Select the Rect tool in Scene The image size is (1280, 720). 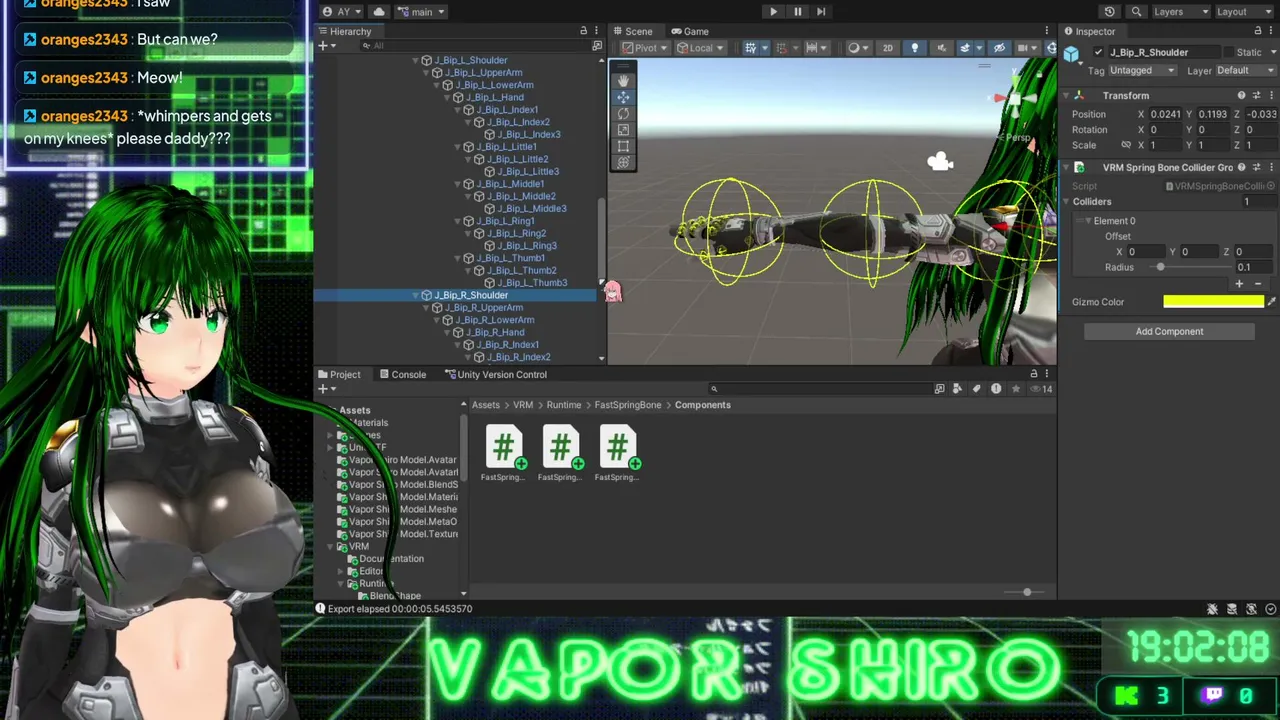pyautogui.click(x=623, y=146)
